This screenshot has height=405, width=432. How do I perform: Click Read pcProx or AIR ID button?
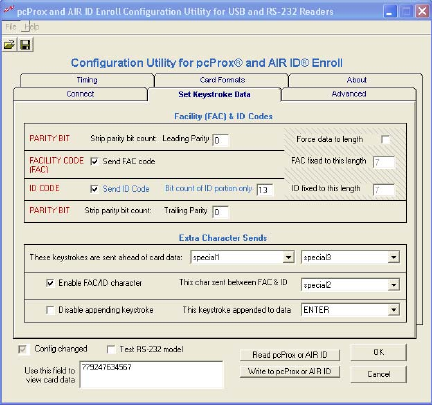290,355
